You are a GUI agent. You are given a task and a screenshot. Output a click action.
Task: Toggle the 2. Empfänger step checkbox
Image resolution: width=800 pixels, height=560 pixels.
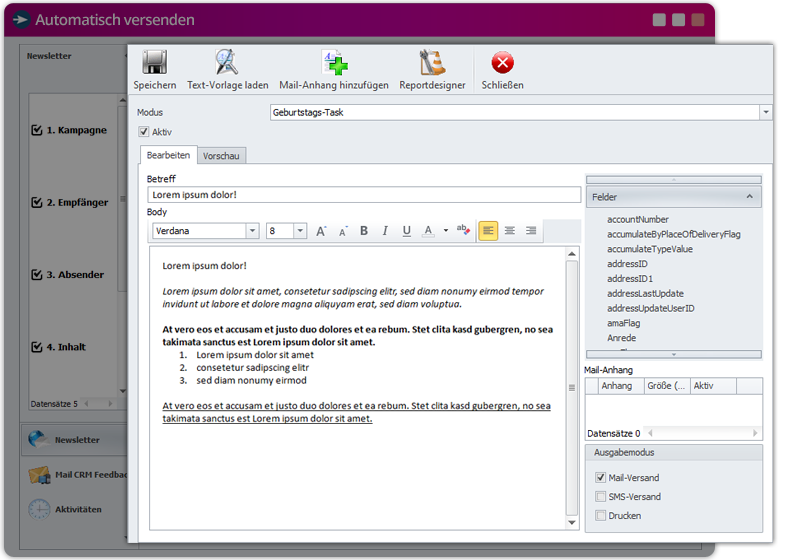[x=37, y=202]
